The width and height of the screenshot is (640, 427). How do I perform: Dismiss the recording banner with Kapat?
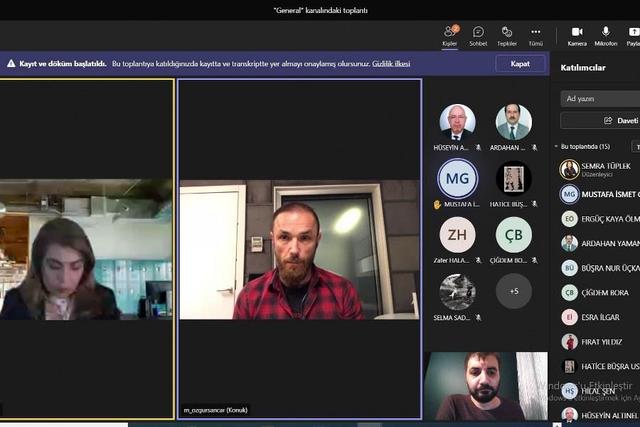[x=520, y=64]
